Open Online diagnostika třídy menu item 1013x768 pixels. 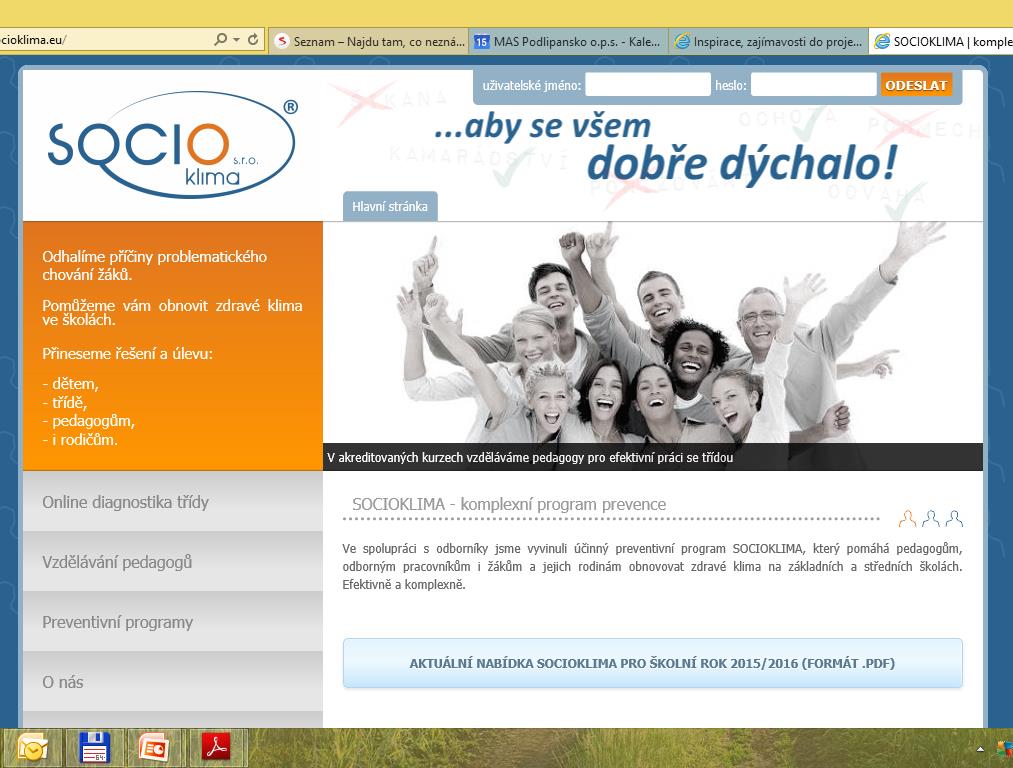click(x=172, y=502)
